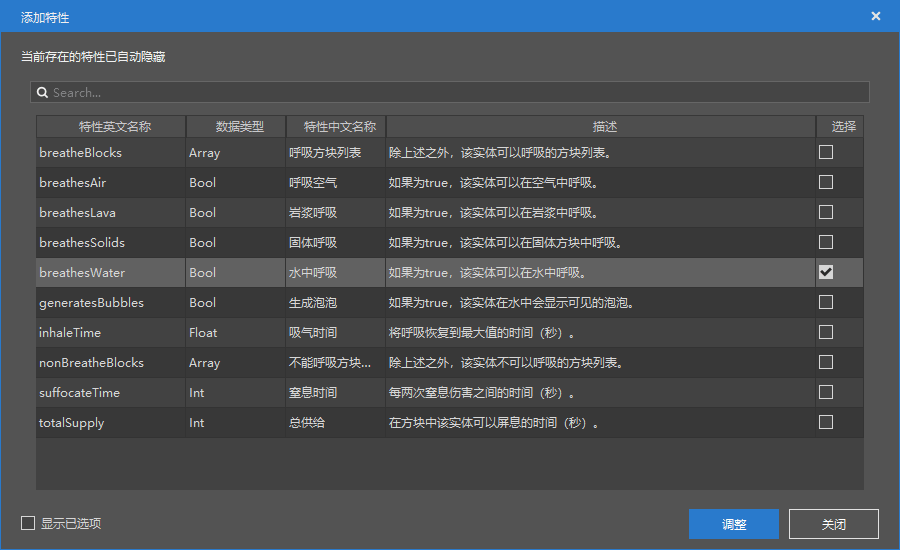Select the generatesBubbles name cell
This screenshot has height=550, width=900.
(x=111, y=303)
